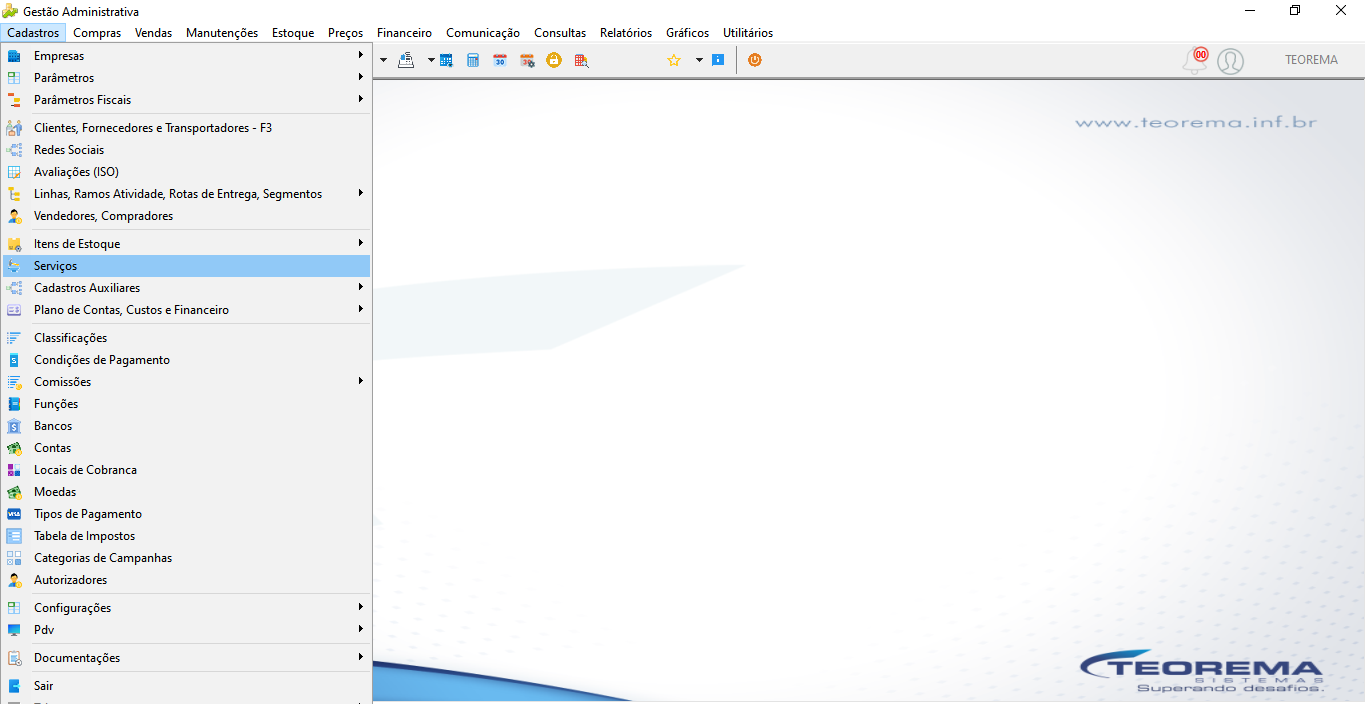1365x704 pixels.
Task: Click the TEOREMA user name label
Action: pyautogui.click(x=1311, y=60)
